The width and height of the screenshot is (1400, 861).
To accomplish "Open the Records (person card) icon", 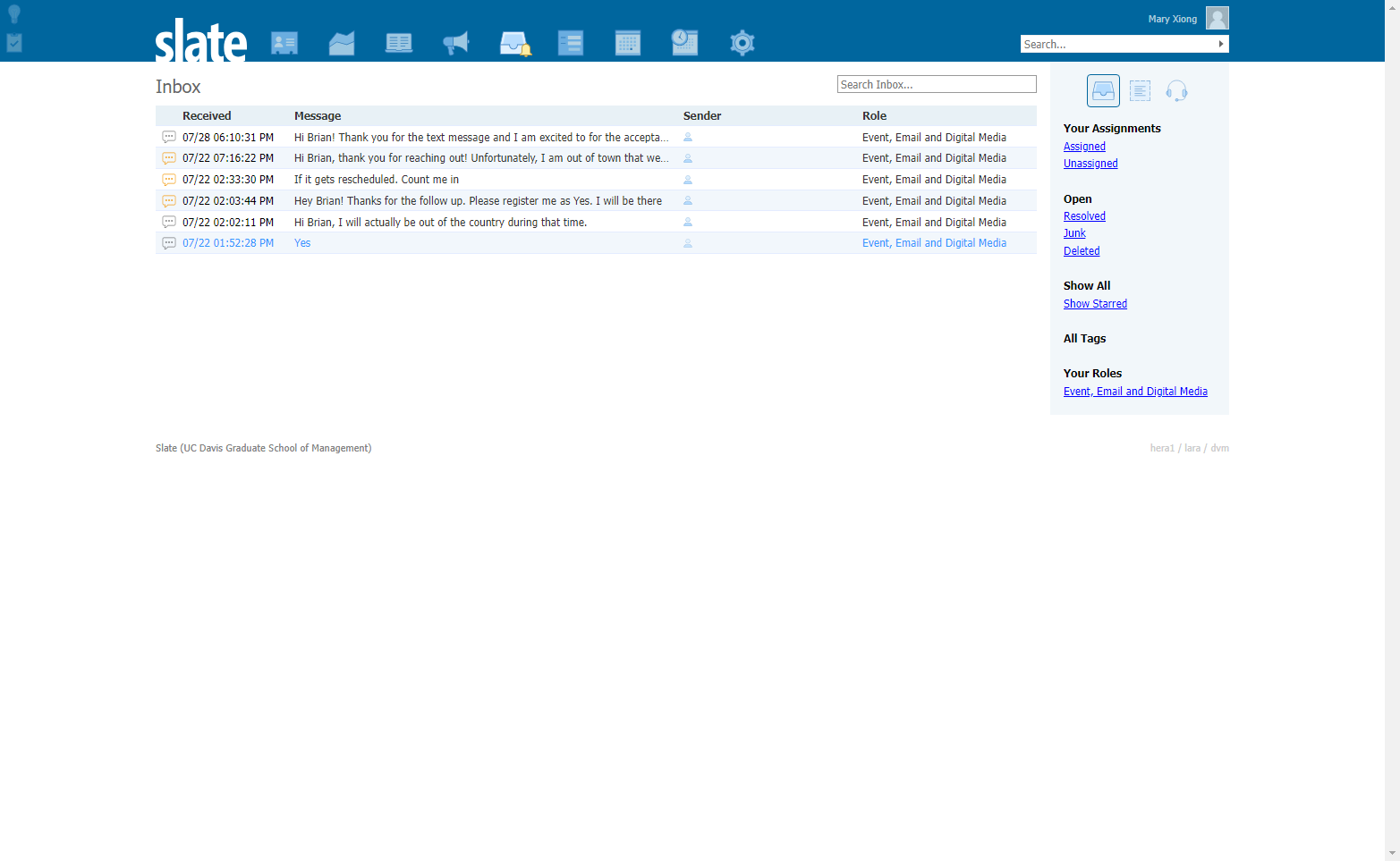I will [284, 43].
